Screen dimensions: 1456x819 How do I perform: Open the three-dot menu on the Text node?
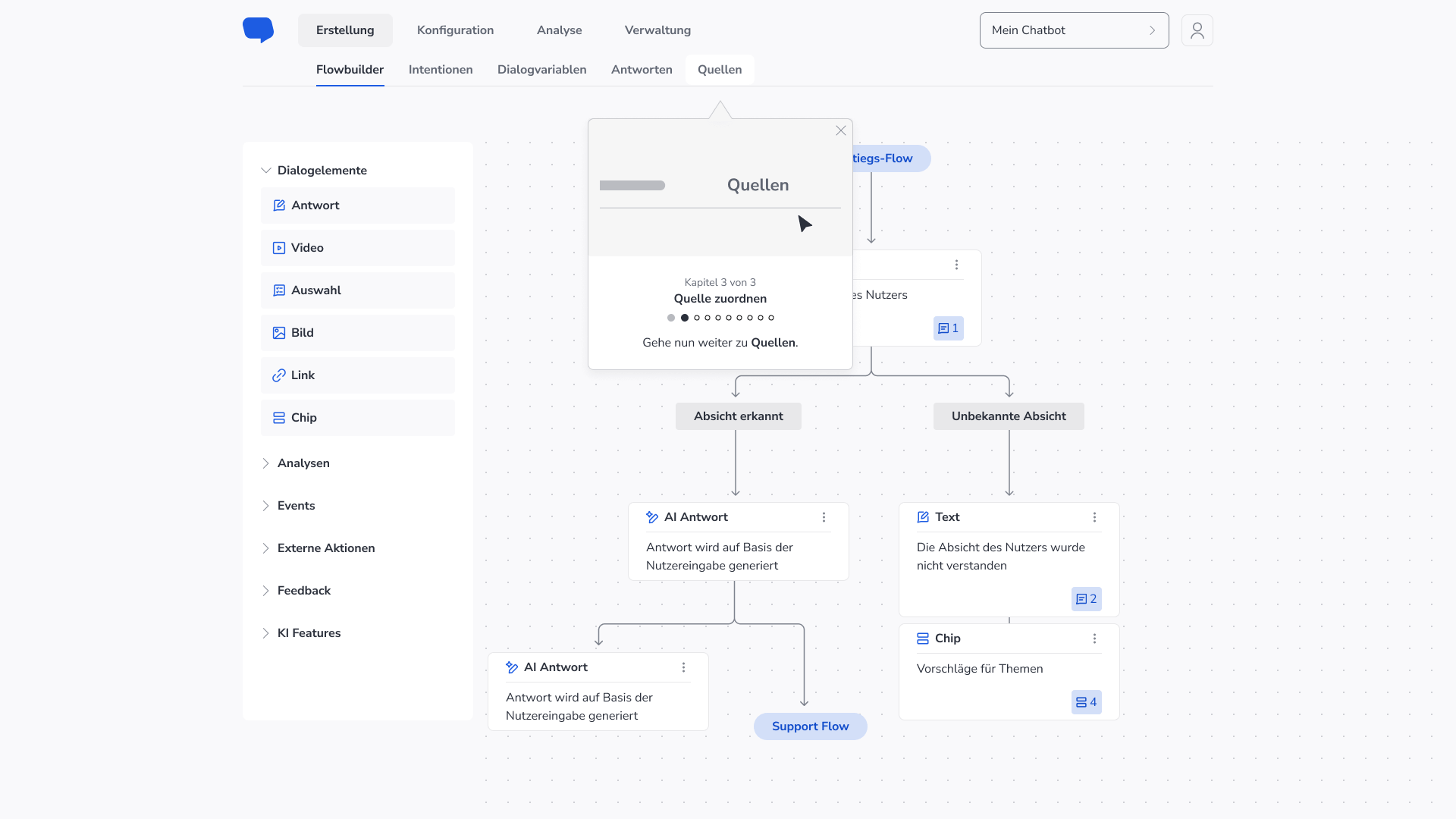point(1094,517)
